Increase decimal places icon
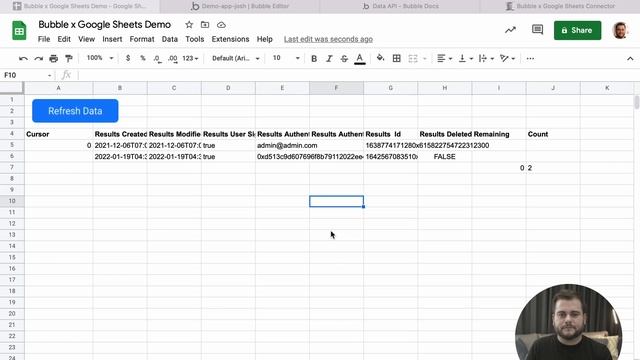Screen dimensions: 640x360 click(x=173, y=59)
